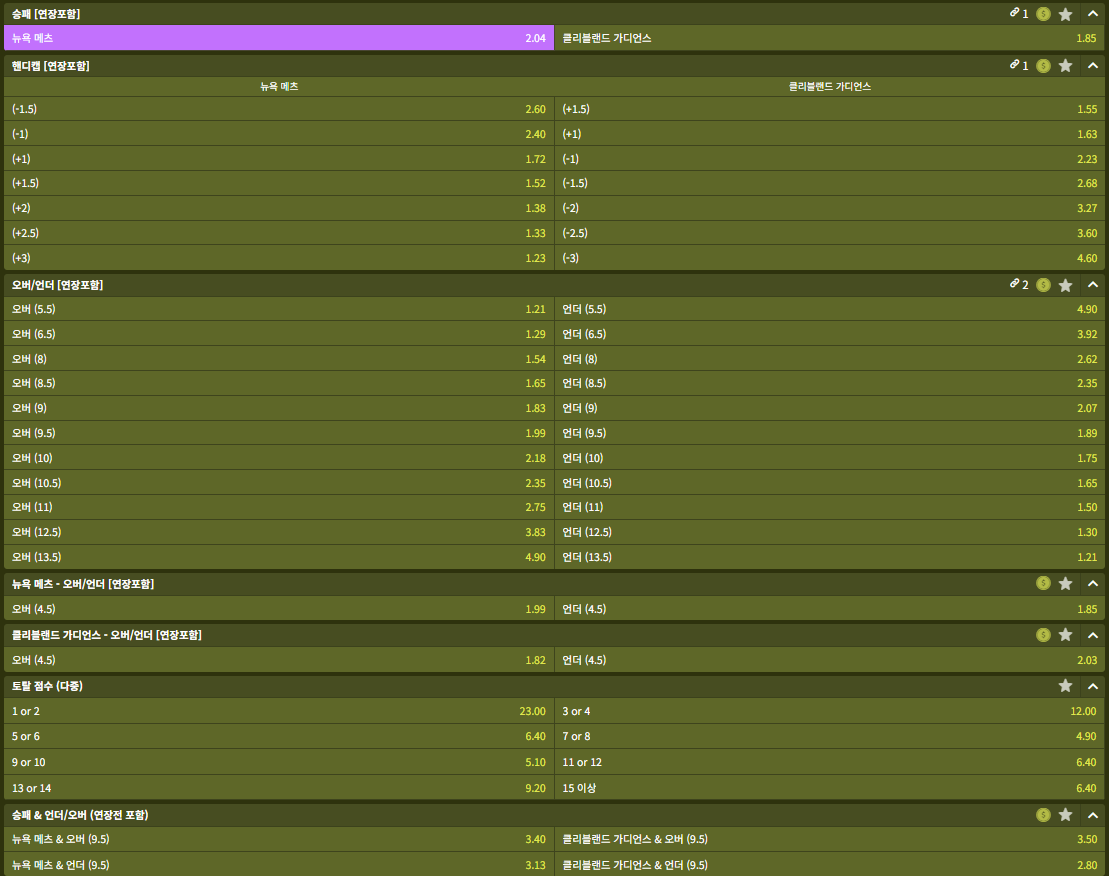Choose 오버 (13.5) at odds 4.90
This screenshot has height=876, width=1110.
(x=279, y=557)
